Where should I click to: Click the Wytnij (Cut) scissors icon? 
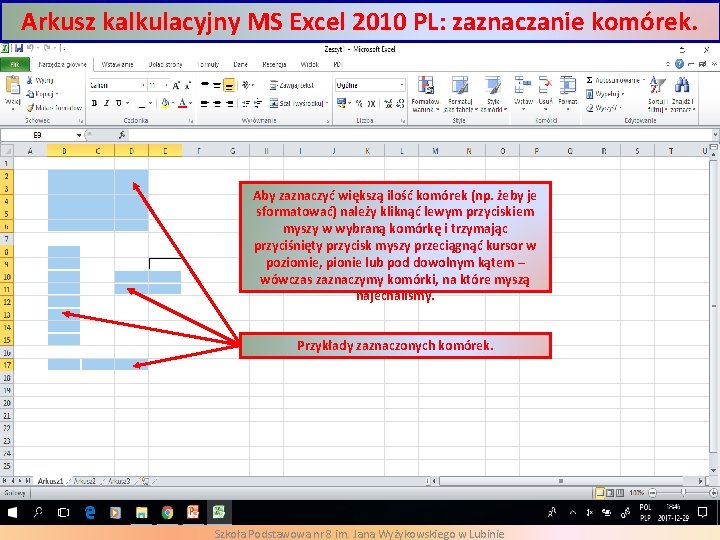click(30, 80)
